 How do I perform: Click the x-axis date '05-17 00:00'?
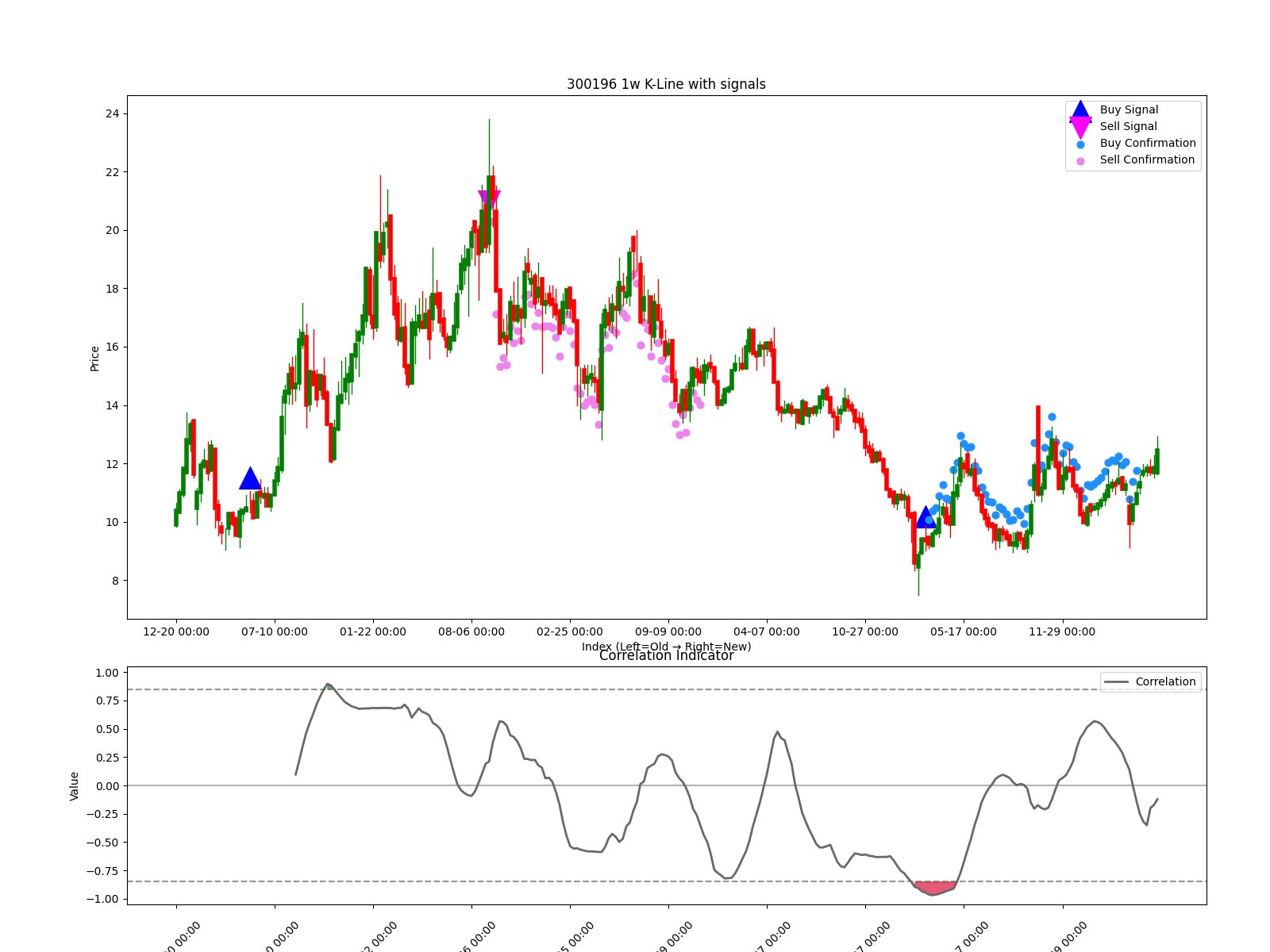tap(964, 631)
